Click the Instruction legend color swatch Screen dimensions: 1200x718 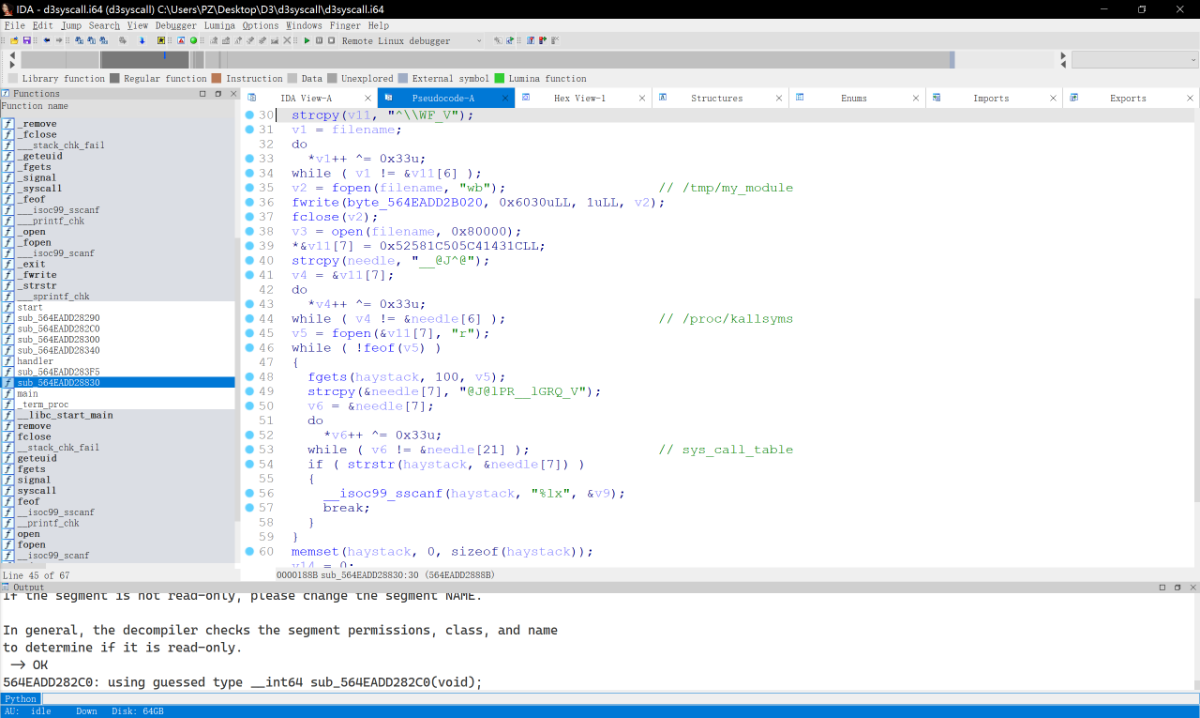(216, 78)
